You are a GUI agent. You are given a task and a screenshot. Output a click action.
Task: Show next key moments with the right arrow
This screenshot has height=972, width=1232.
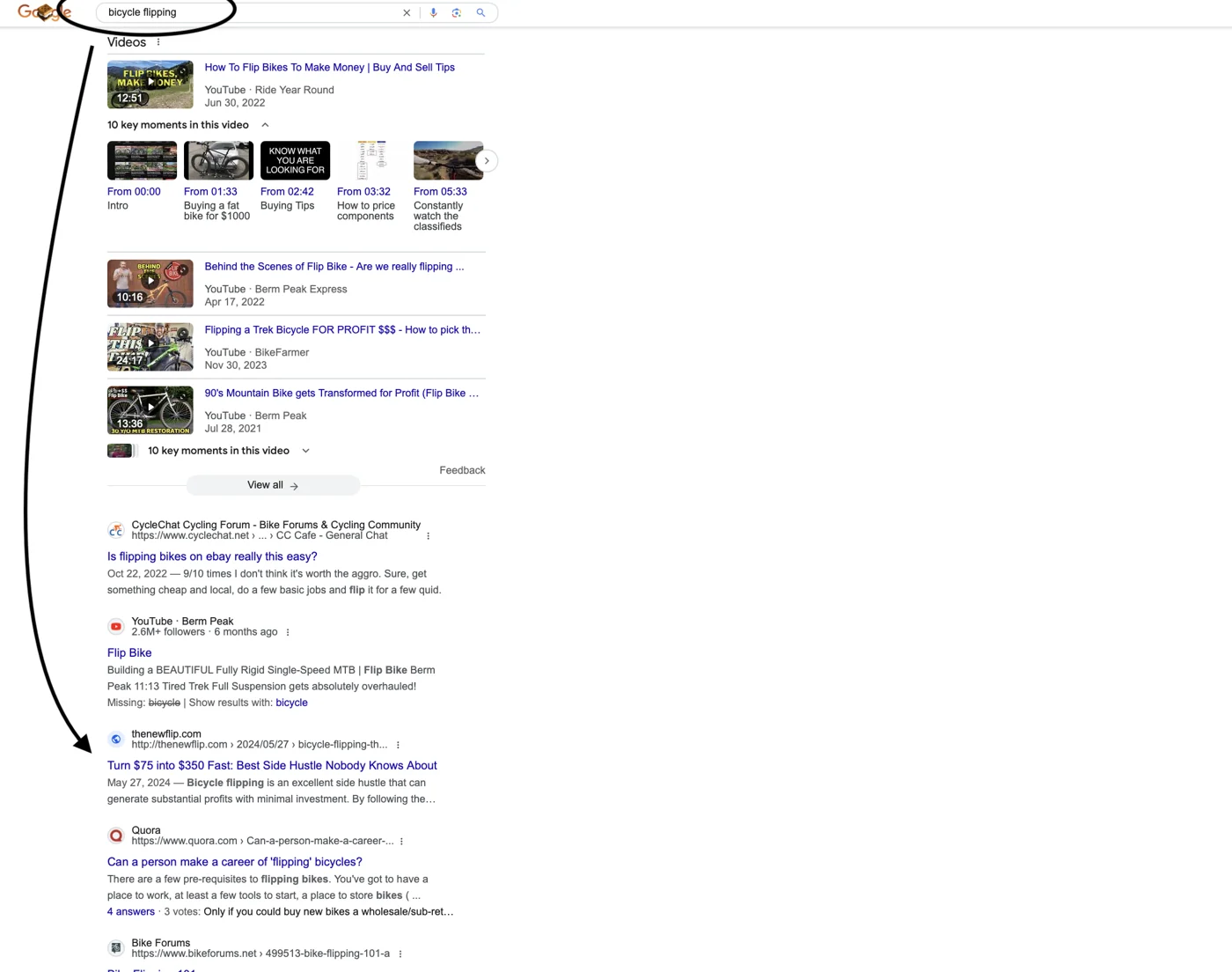487,160
